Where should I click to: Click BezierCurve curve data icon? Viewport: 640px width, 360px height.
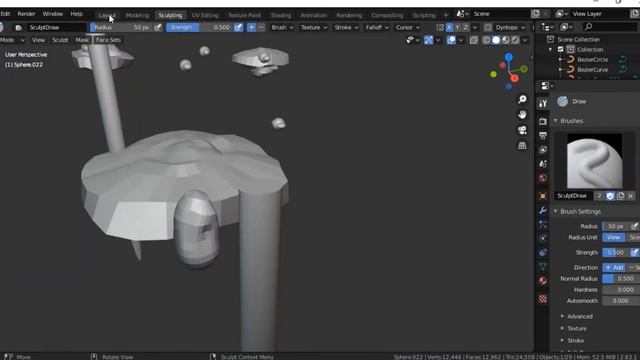coord(623,69)
